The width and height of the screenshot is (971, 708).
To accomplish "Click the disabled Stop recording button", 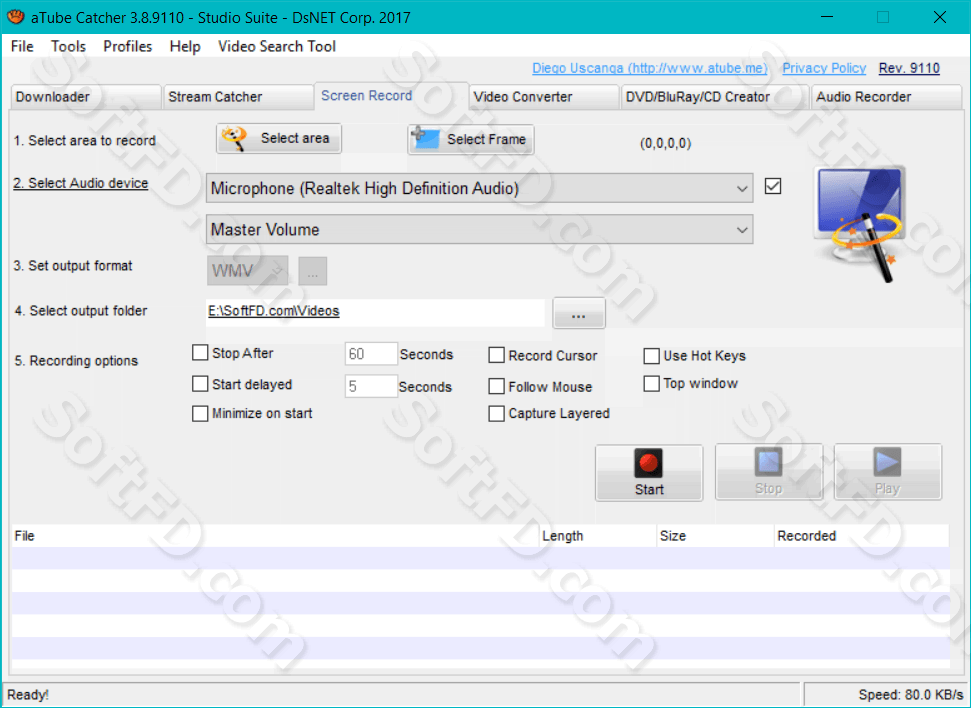I will (x=769, y=472).
